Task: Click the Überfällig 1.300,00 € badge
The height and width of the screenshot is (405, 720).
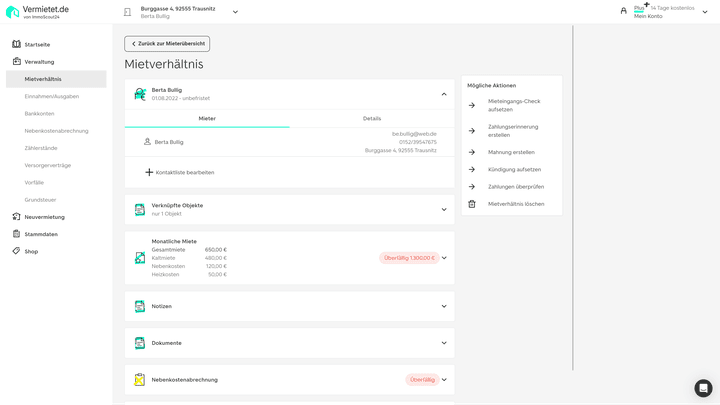Action: (x=409, y=258)
